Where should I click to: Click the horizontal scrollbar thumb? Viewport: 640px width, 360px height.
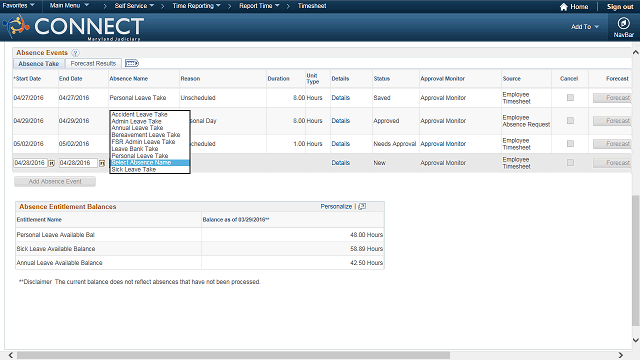point(233,355)
